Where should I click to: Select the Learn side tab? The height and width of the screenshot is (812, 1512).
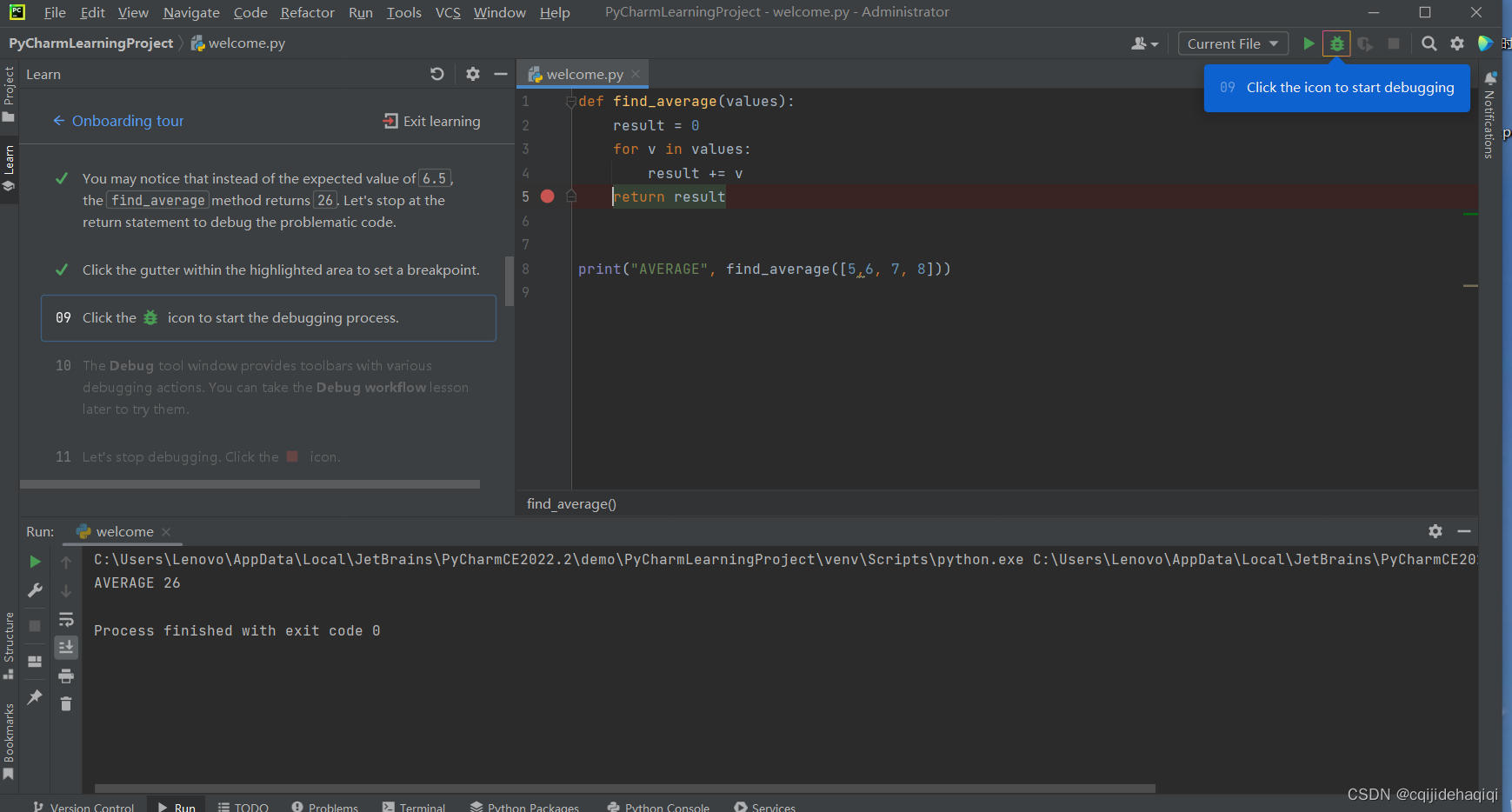(9, 169)
